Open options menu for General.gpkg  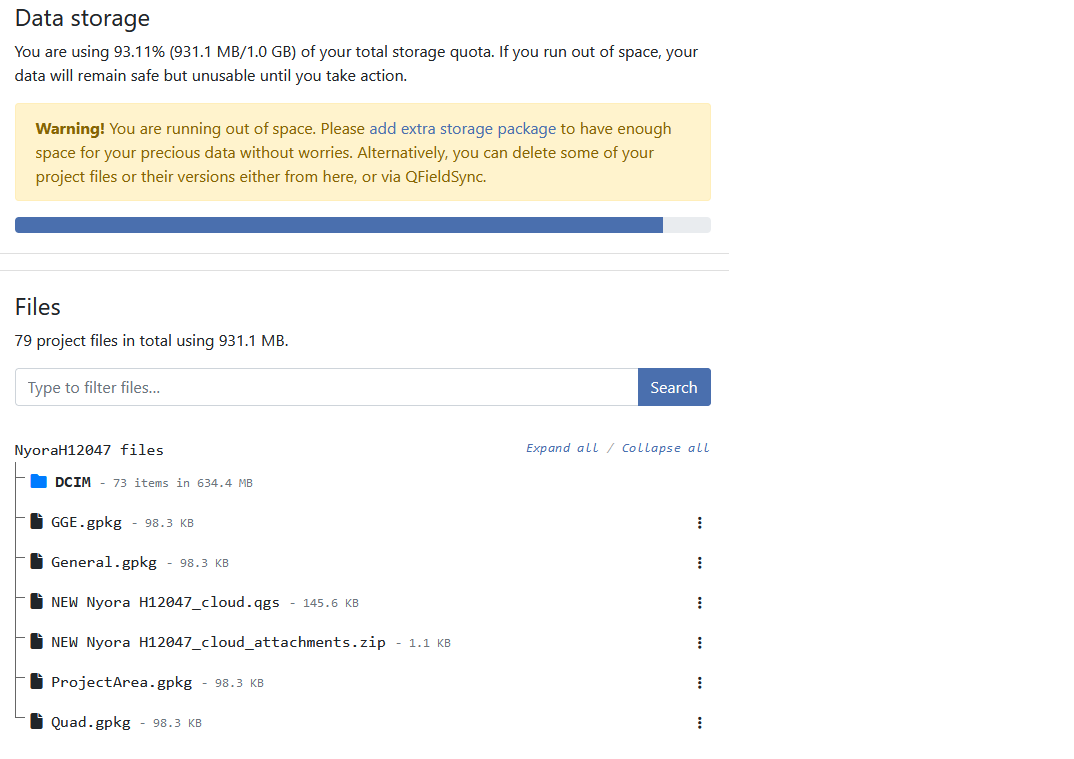point(699,562)
